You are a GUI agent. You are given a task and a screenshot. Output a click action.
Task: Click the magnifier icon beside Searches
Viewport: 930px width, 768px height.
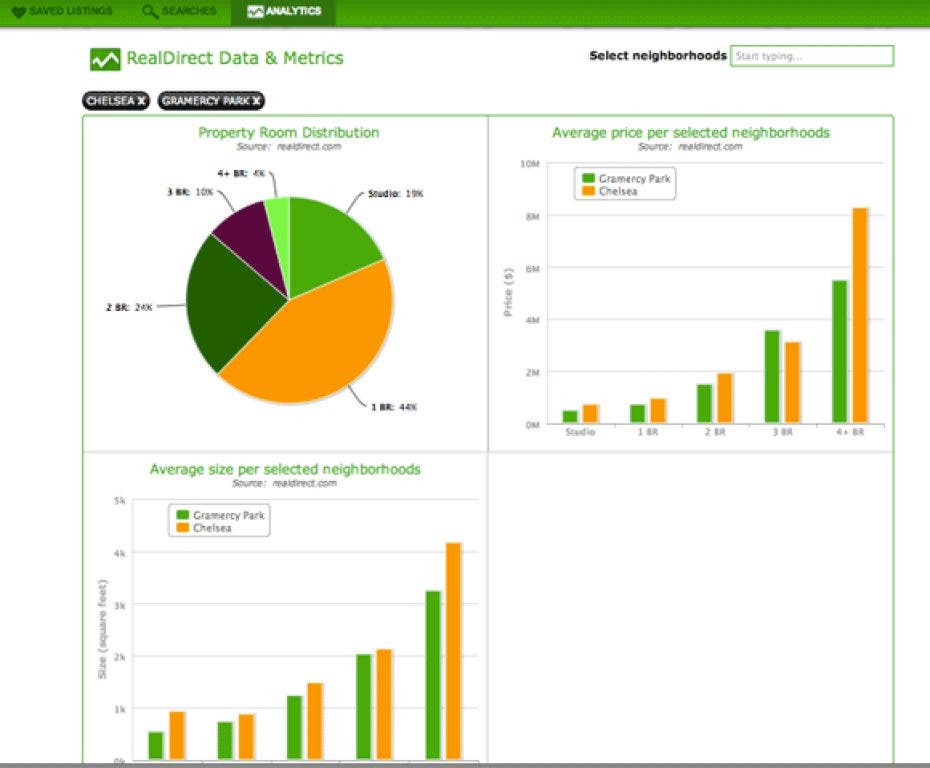tap(150, 12)
